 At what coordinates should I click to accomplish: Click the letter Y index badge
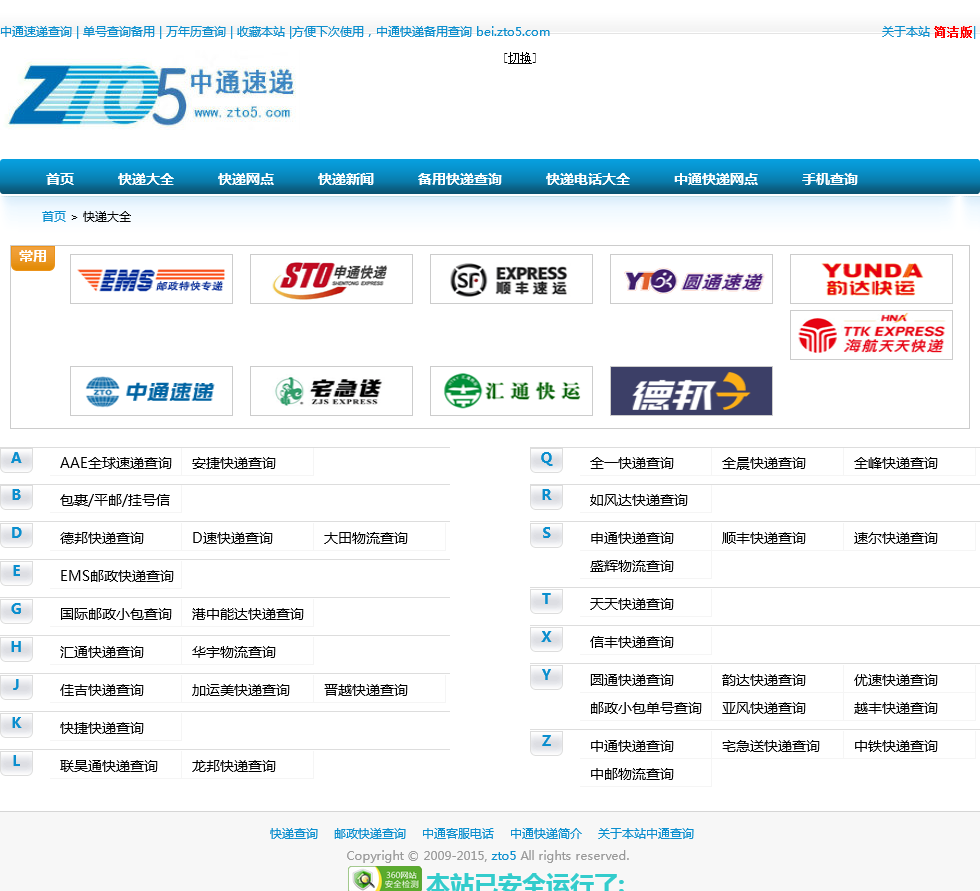546,676
